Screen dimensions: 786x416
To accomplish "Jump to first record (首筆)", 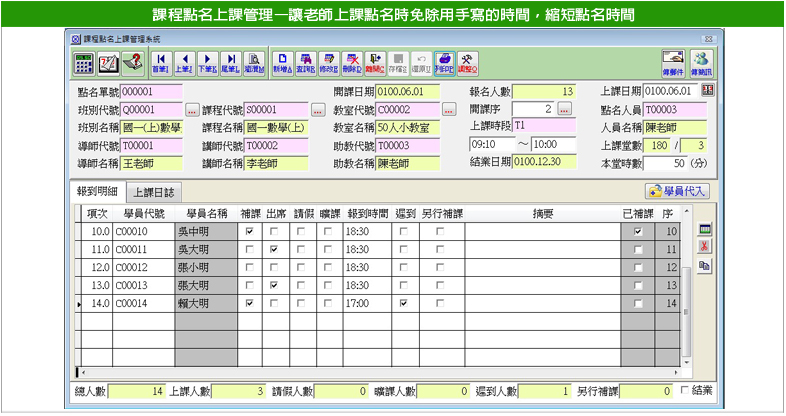I will pyautogui.click(x=160, y=62).
